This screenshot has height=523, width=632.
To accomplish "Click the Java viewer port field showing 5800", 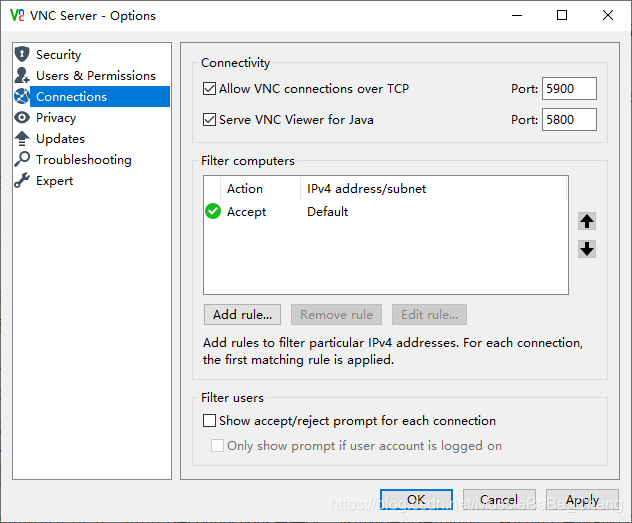I will tap(569, 120).
